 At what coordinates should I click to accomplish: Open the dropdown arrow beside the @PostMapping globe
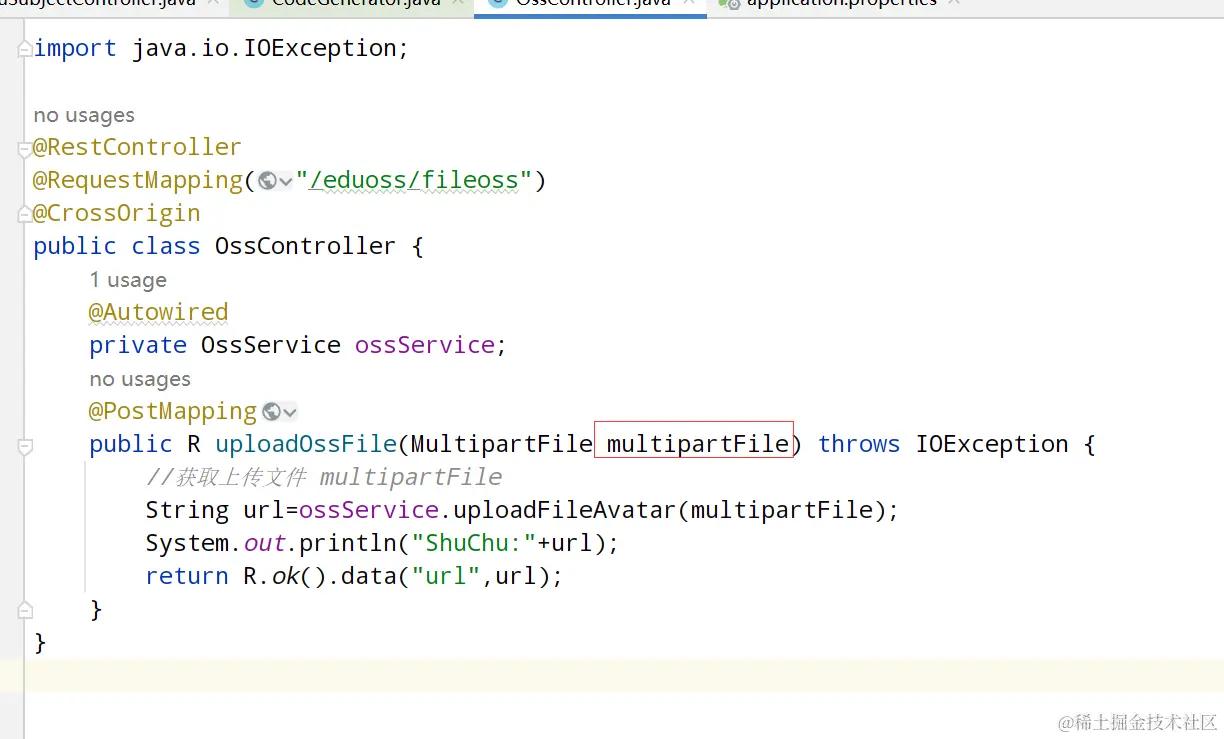pos(290,413)
